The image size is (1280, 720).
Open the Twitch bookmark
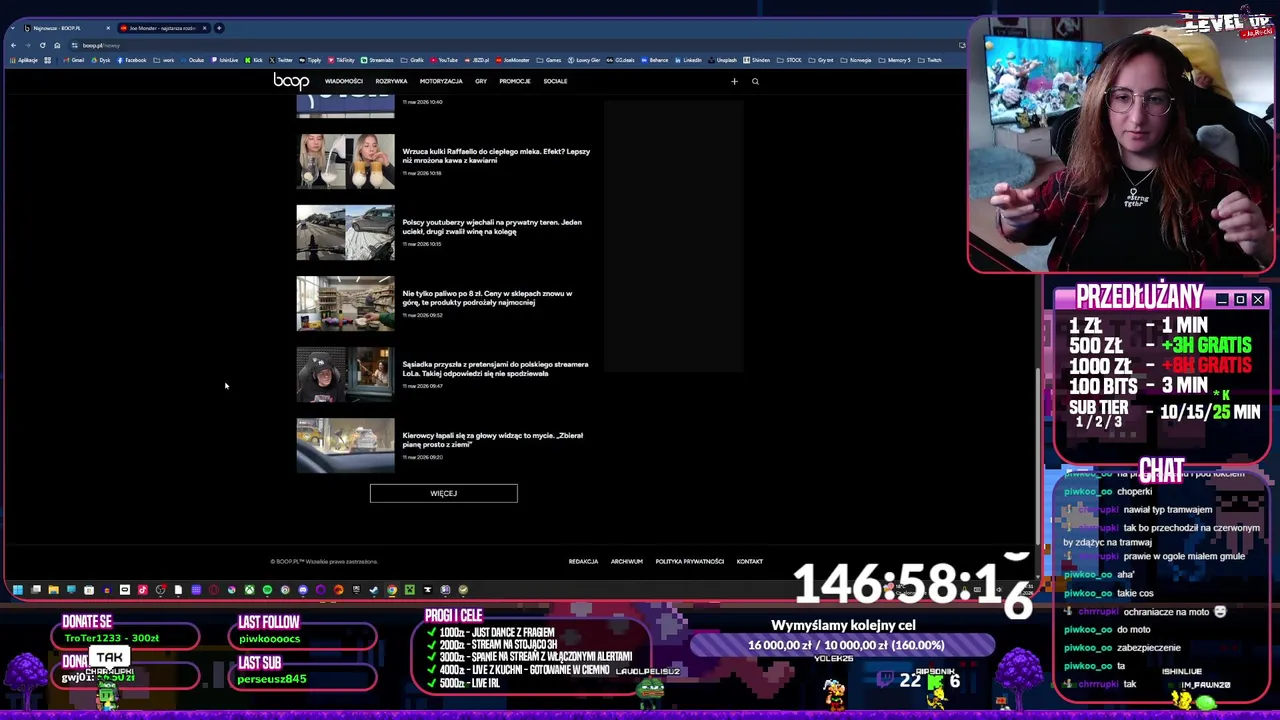930,60
